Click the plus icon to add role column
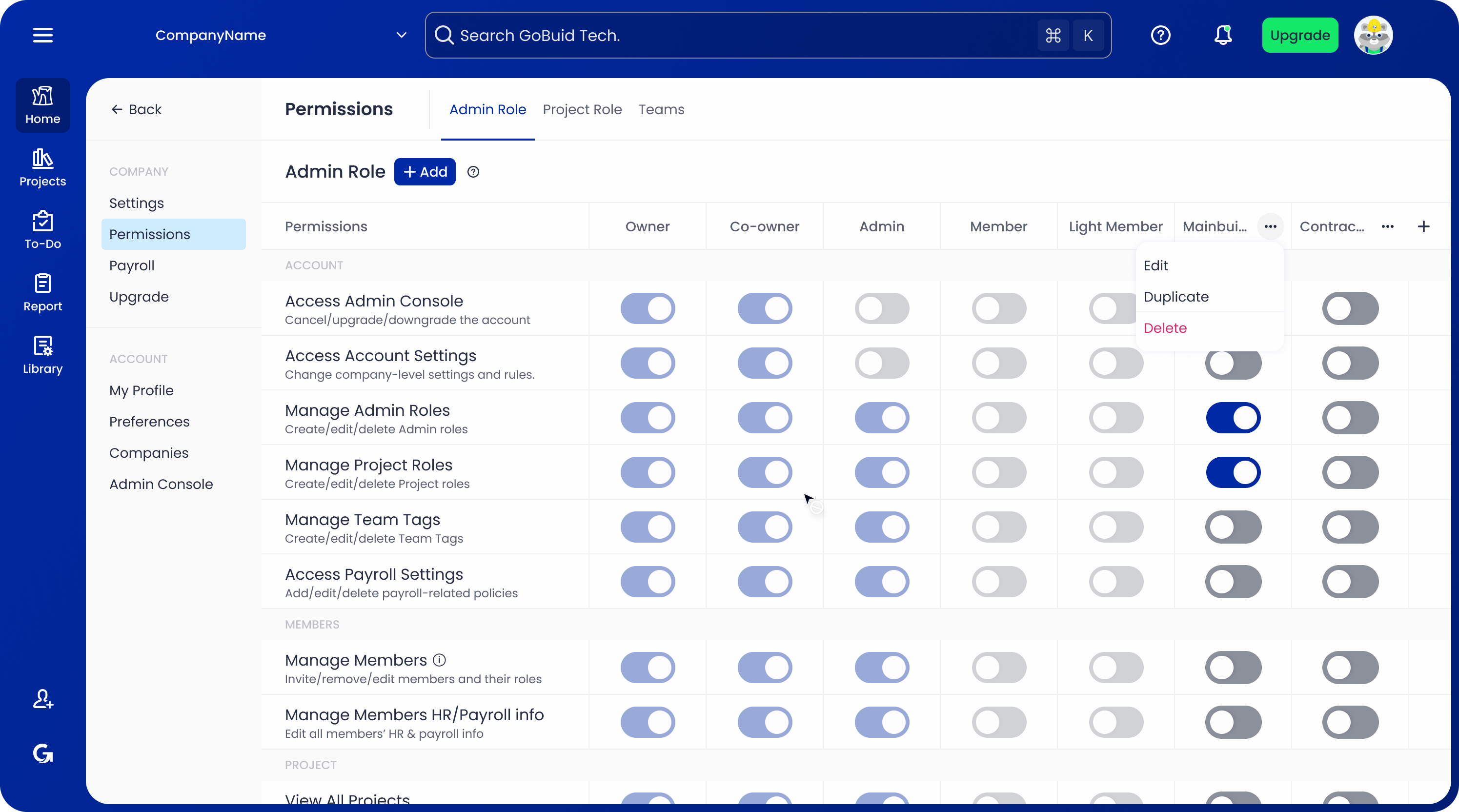This screenshot has width=1459, height=812. 1423,226
